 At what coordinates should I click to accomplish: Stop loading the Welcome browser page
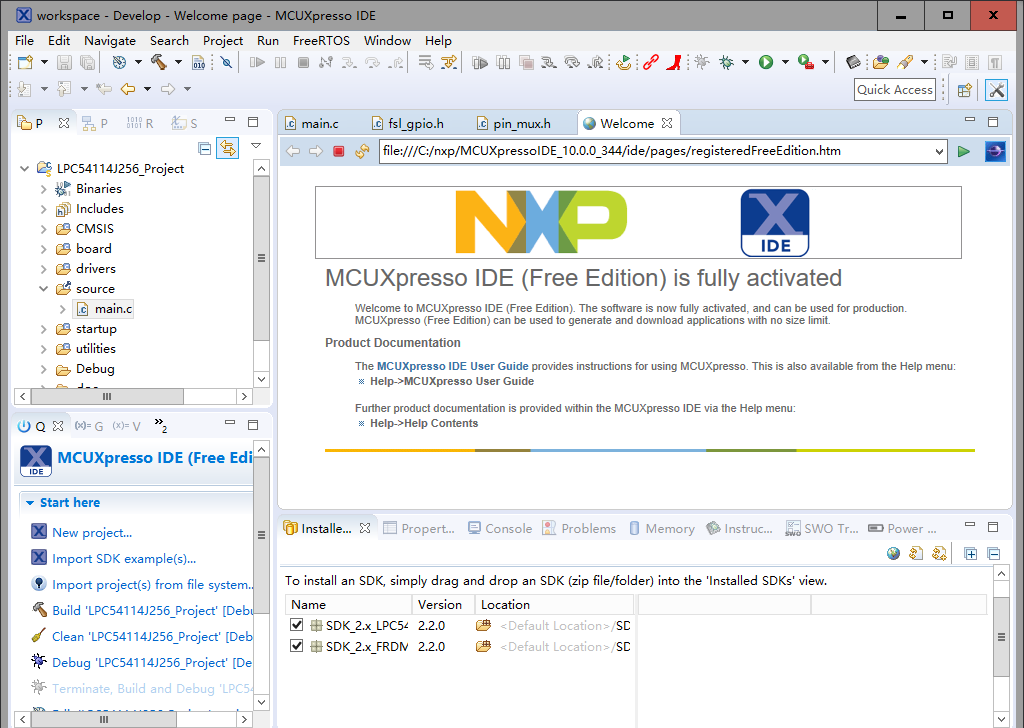(x=338, y=151)
